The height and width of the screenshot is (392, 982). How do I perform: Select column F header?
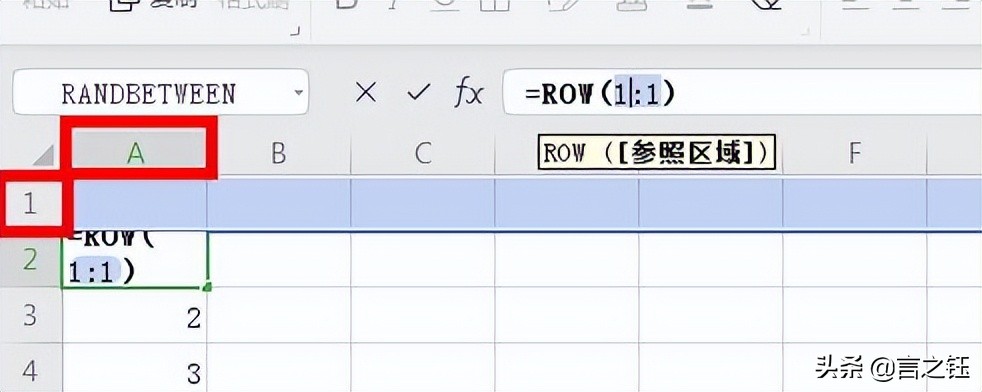click(854, 153)
